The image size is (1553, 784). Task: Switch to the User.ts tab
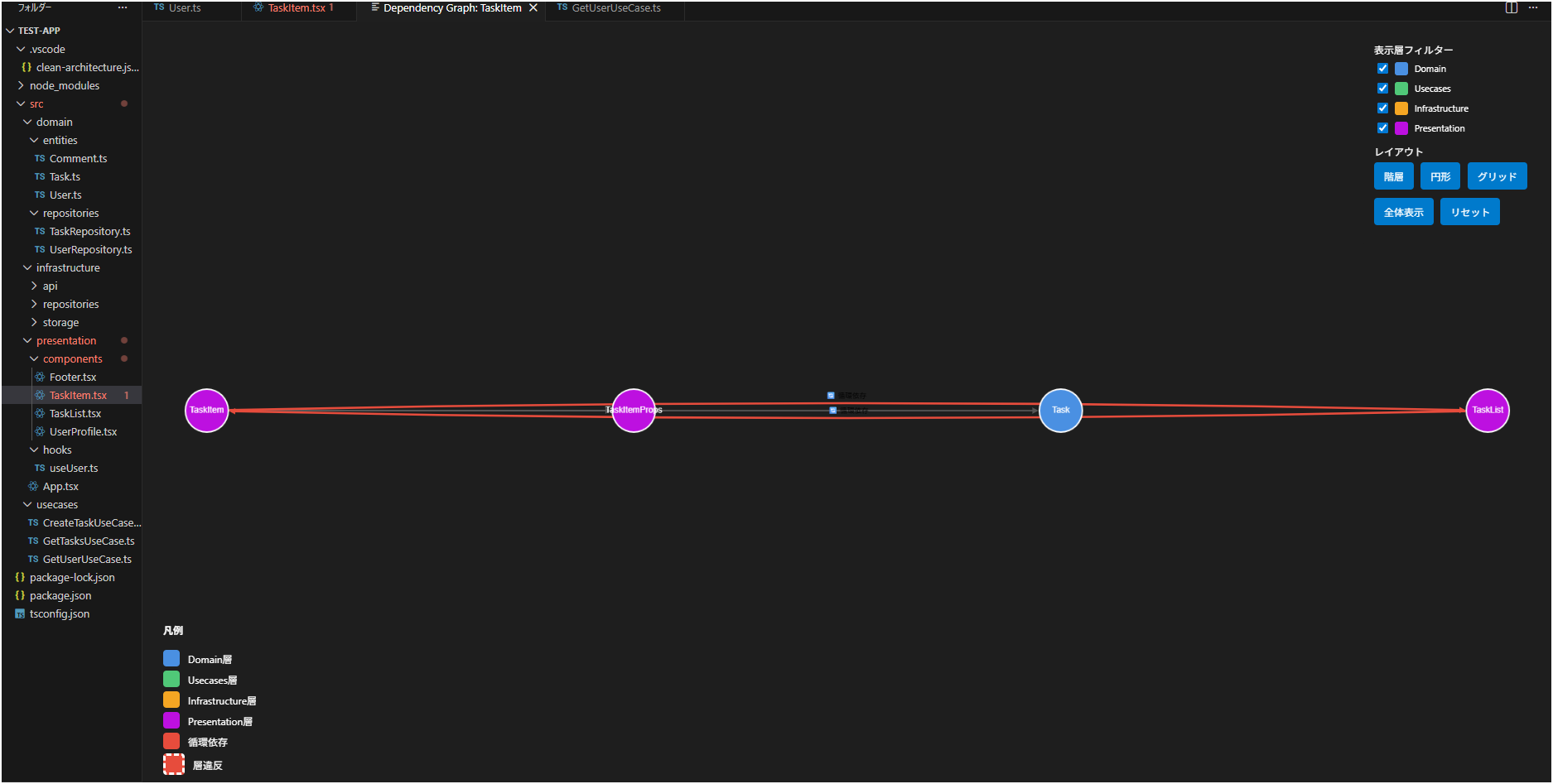click(192, 8)
